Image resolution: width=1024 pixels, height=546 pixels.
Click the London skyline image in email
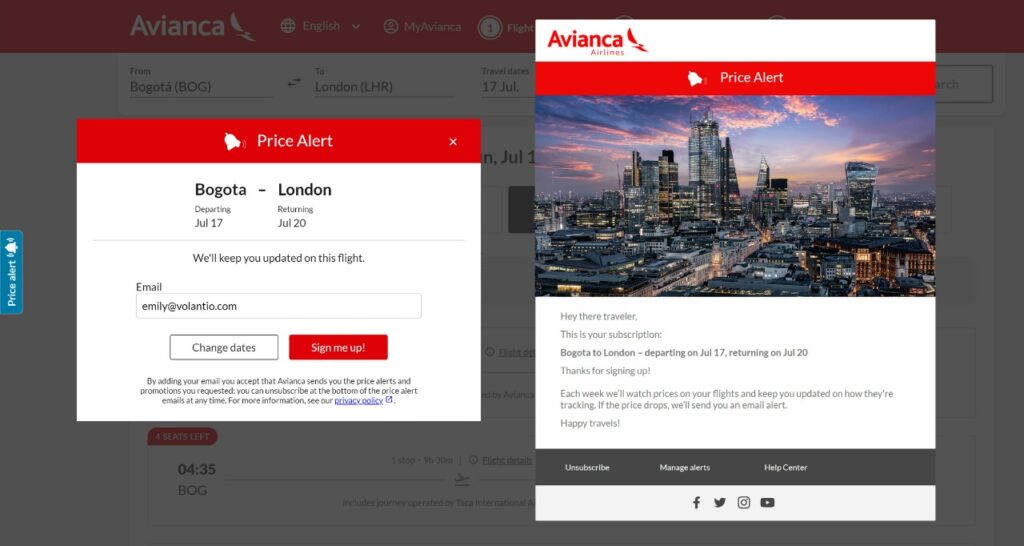pos(735,196)
